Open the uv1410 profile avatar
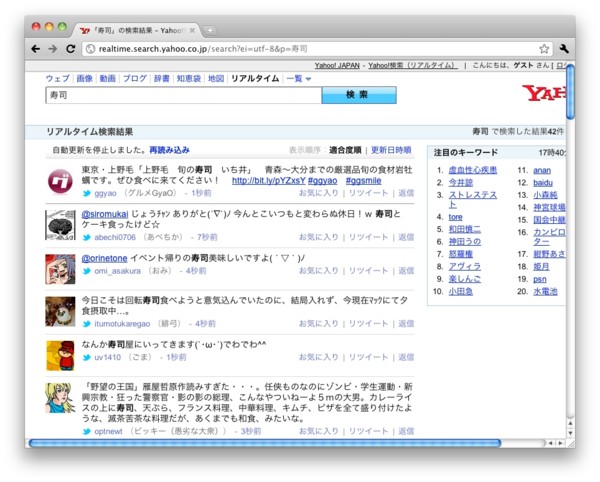Screen dimensions: 600x482 (60, 356)
